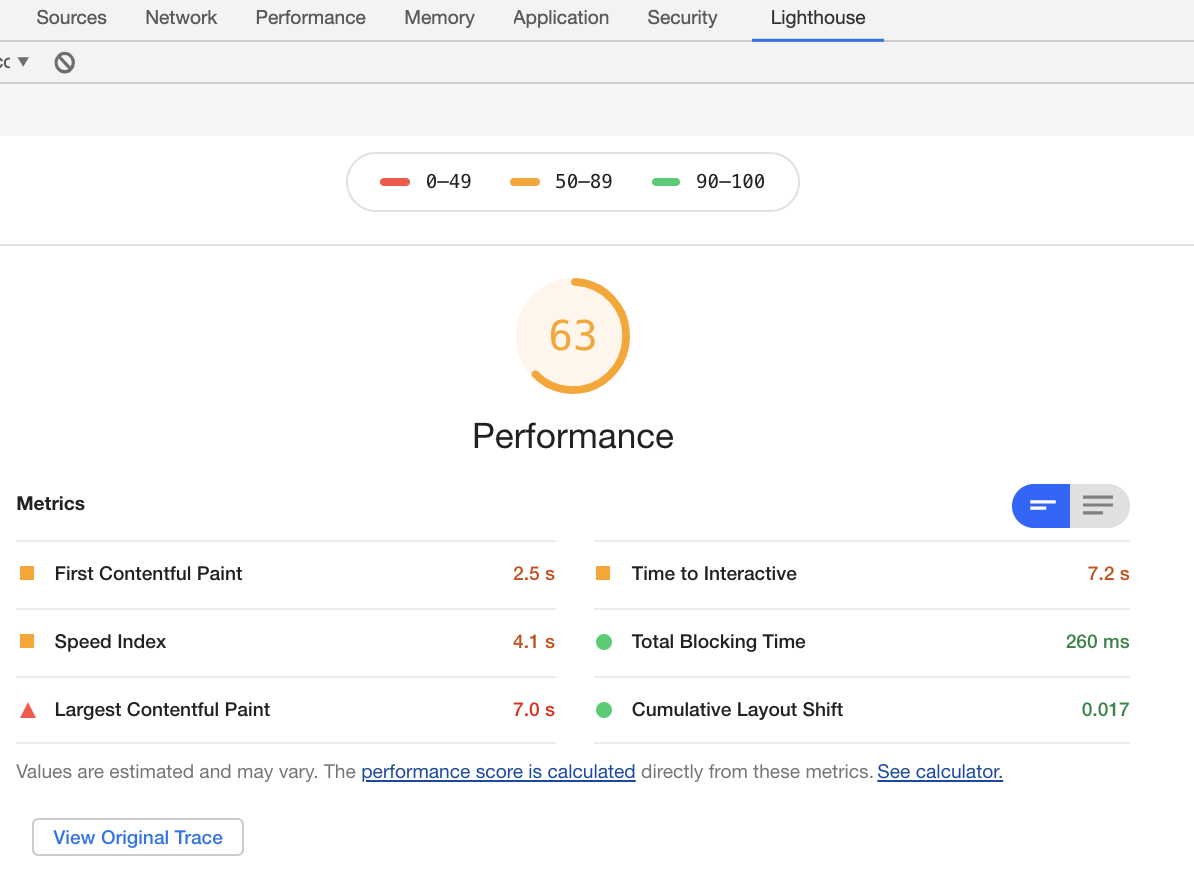Viewport: 1194px width, 872px height.
Task: Click the orange square beside First Contentful Paint
Action: point(27,573)
